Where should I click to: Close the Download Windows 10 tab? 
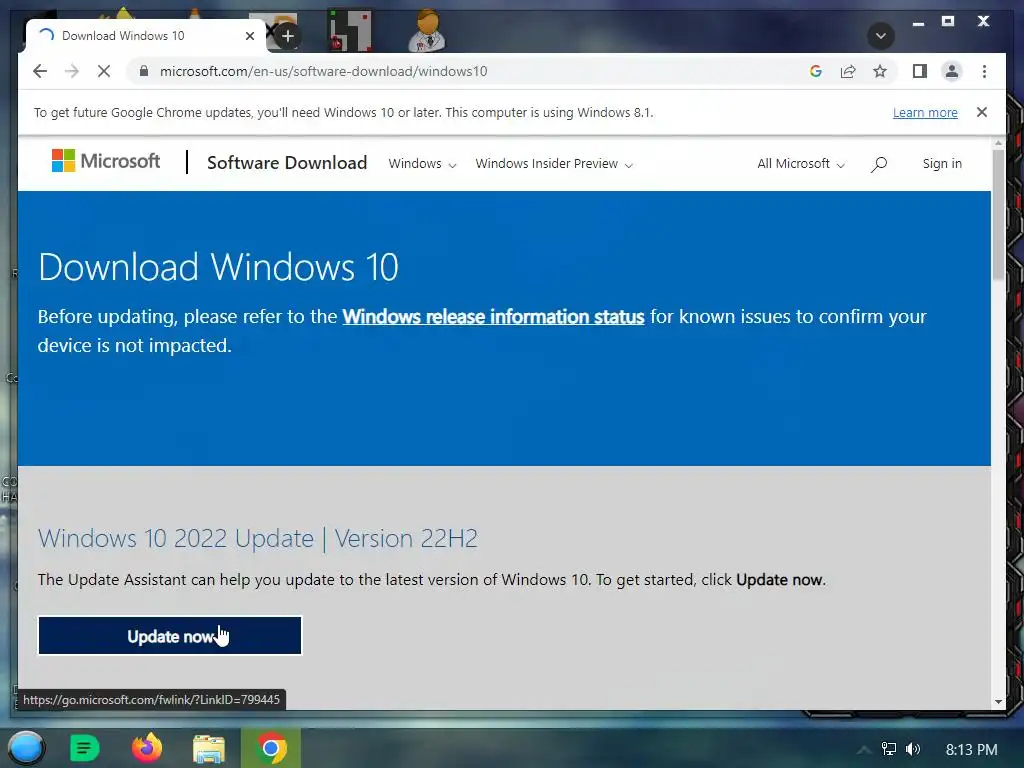[249, 36]
